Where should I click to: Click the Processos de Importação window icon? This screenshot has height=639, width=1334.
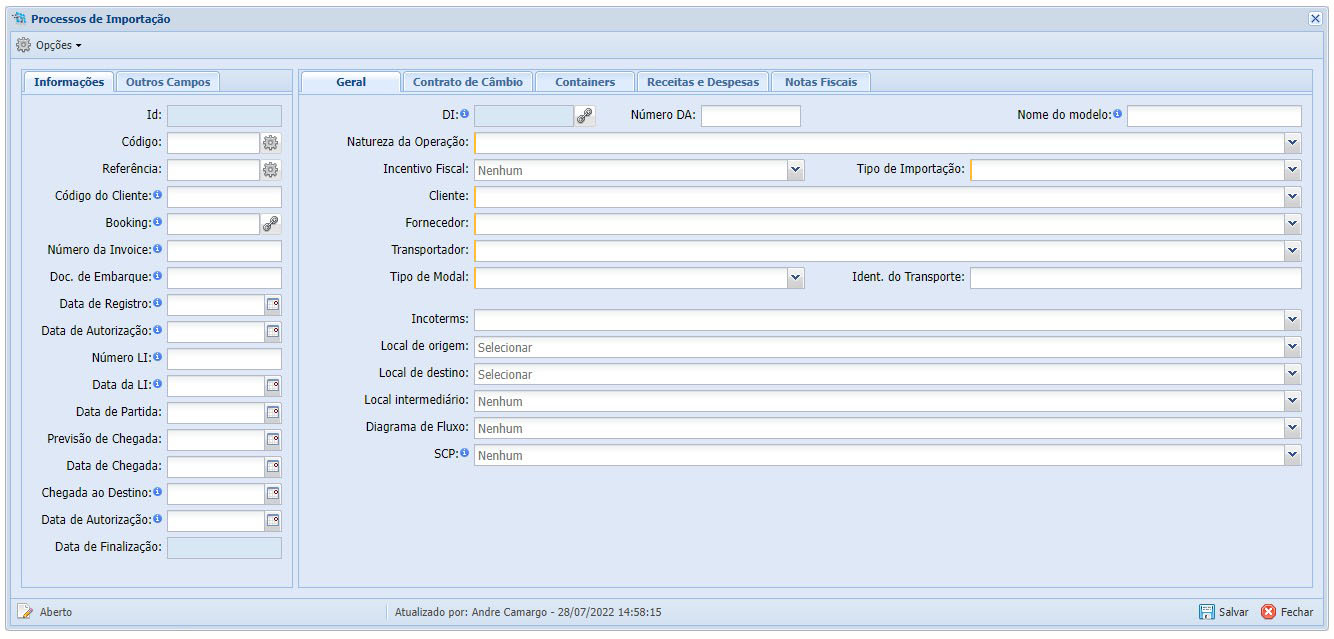[19, 19]
